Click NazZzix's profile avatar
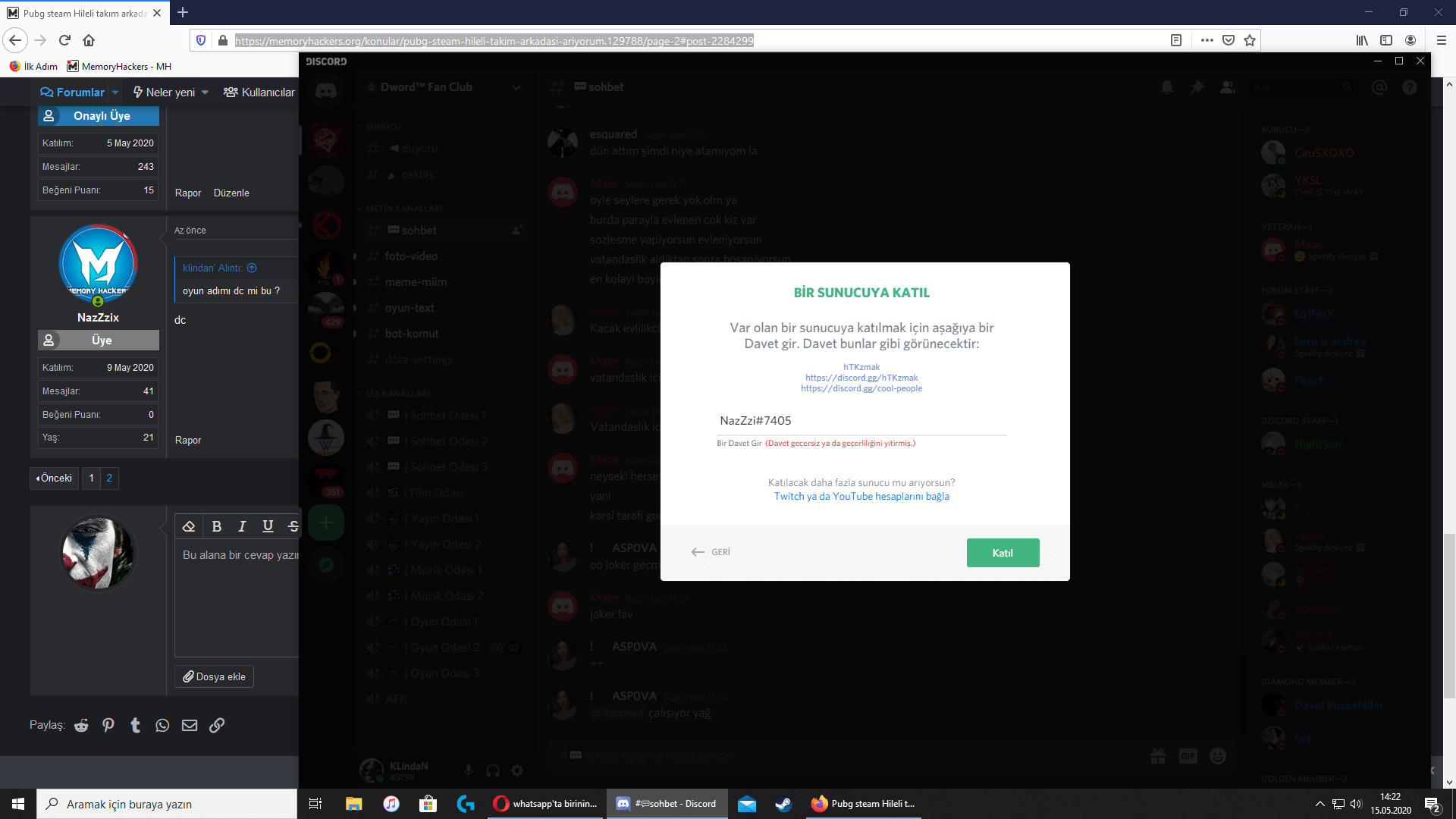This screenshot has height=819, width=1456. click(98, 264)
